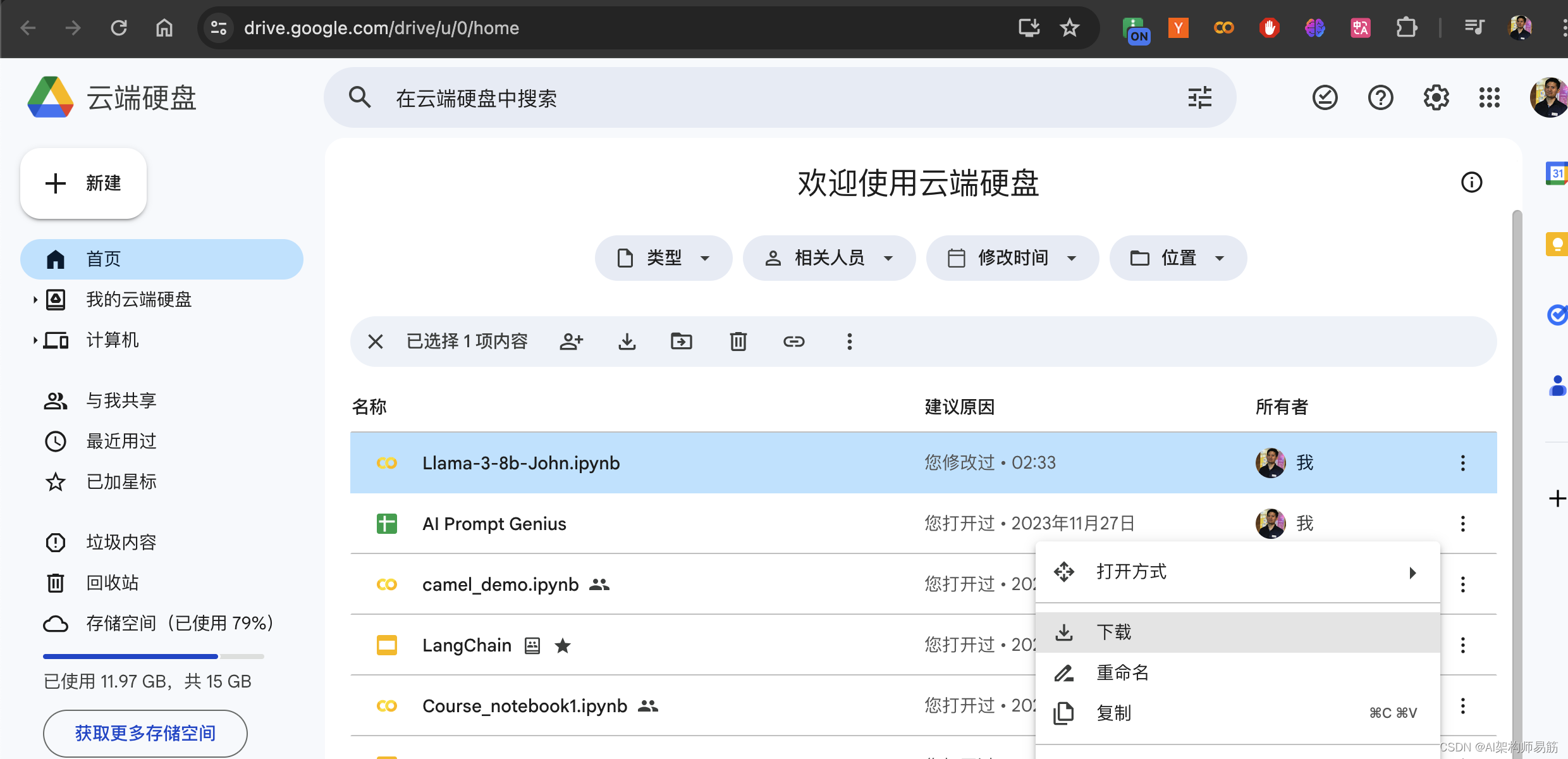Copy link of selected file
This screenshot has height=759, width=1568.
click(x=793, y=342)
